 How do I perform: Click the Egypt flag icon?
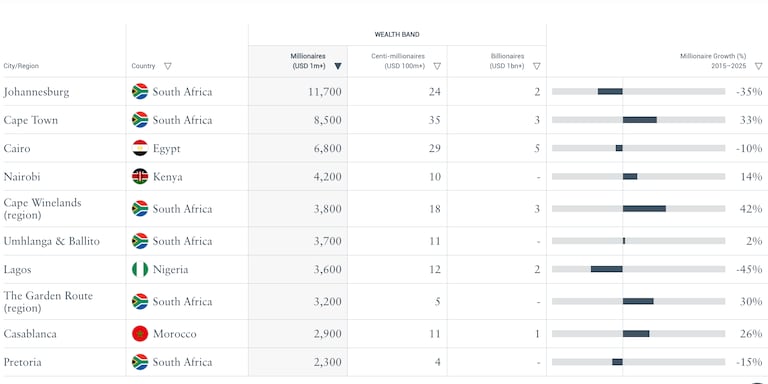140,148
